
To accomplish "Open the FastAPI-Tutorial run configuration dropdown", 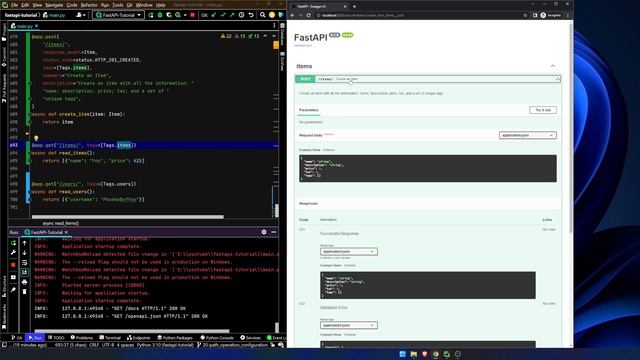I will (118, 15).
